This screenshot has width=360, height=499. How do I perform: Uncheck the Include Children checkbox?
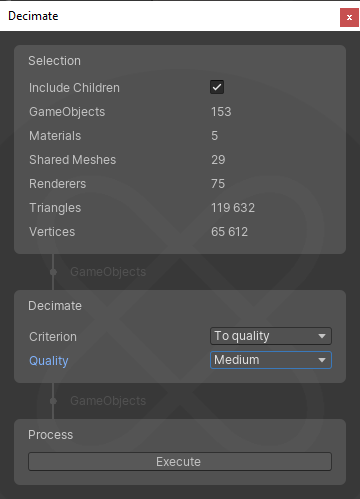coord(217,87)
